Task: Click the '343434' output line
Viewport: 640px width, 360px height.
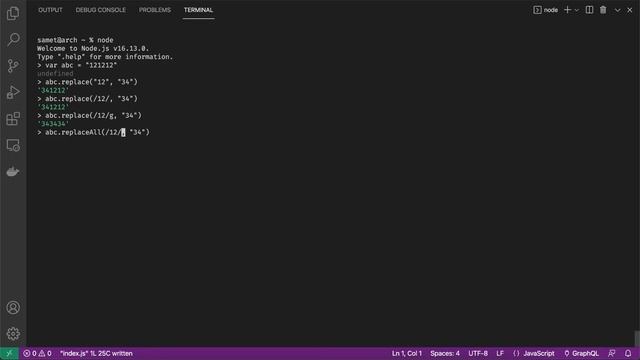Action: (x=53, y=124)
